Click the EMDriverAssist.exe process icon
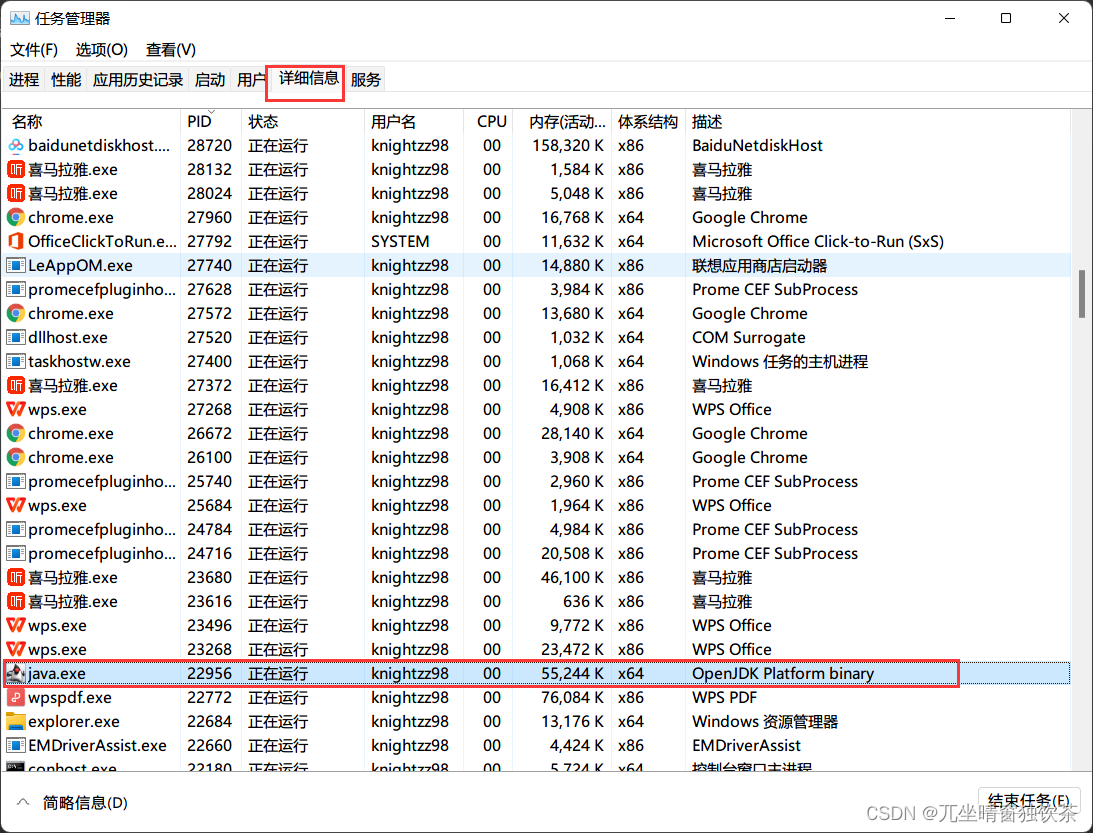This screenshot has width=1093, height=833. 15,745
